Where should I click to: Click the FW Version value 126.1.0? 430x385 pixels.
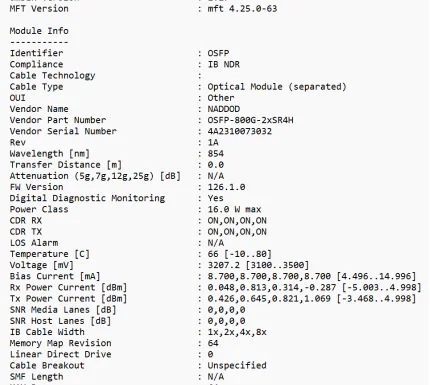tap(226, 187)
